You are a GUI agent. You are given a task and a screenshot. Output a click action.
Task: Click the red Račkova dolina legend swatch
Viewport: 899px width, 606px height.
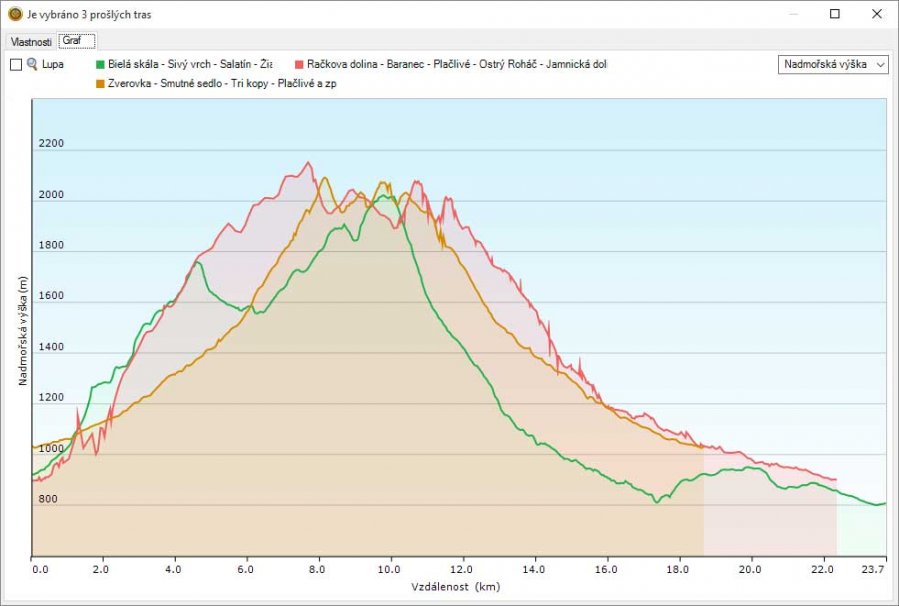coord(300,64)
